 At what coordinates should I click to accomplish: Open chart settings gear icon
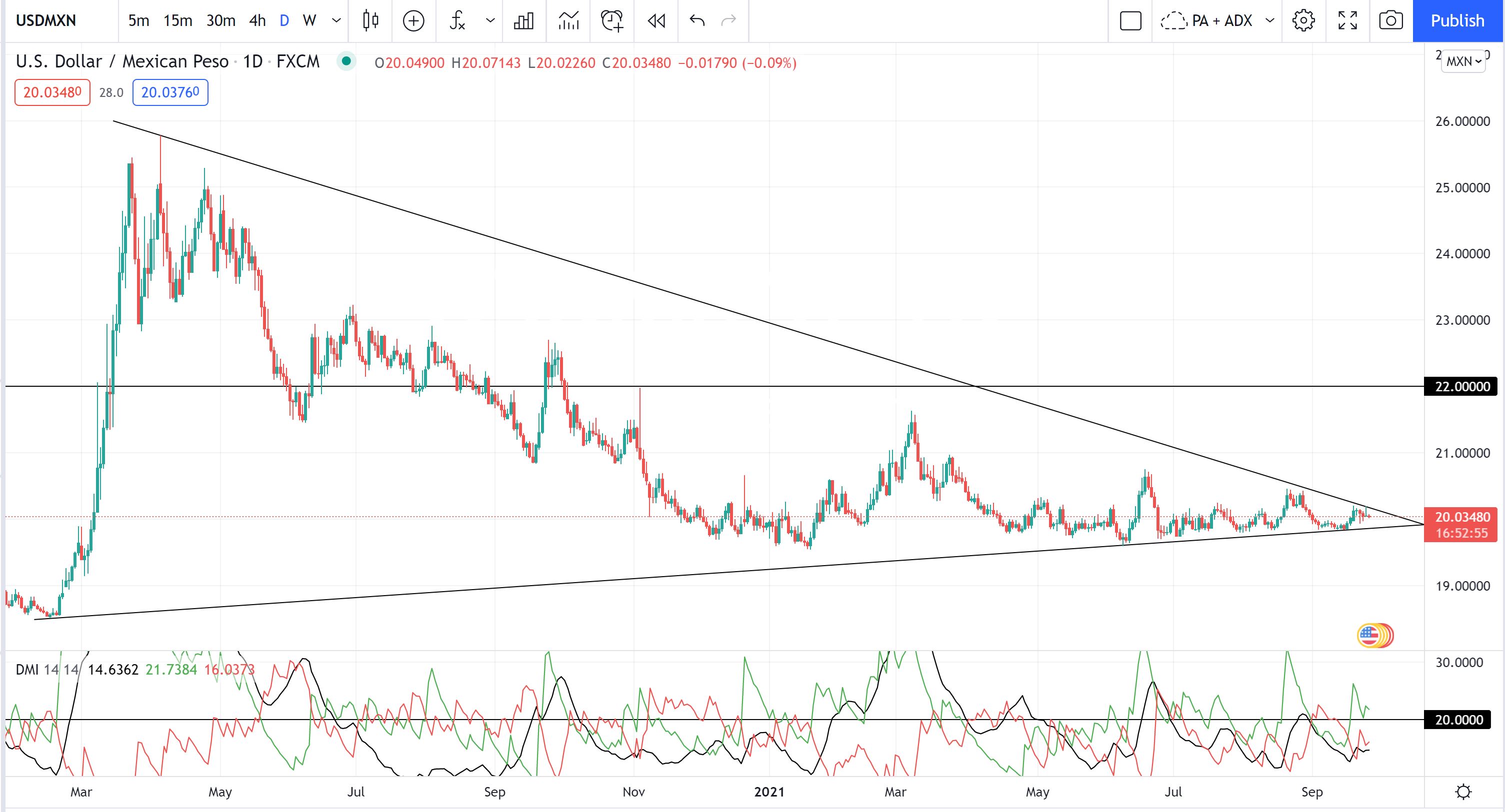point(1303,20)
